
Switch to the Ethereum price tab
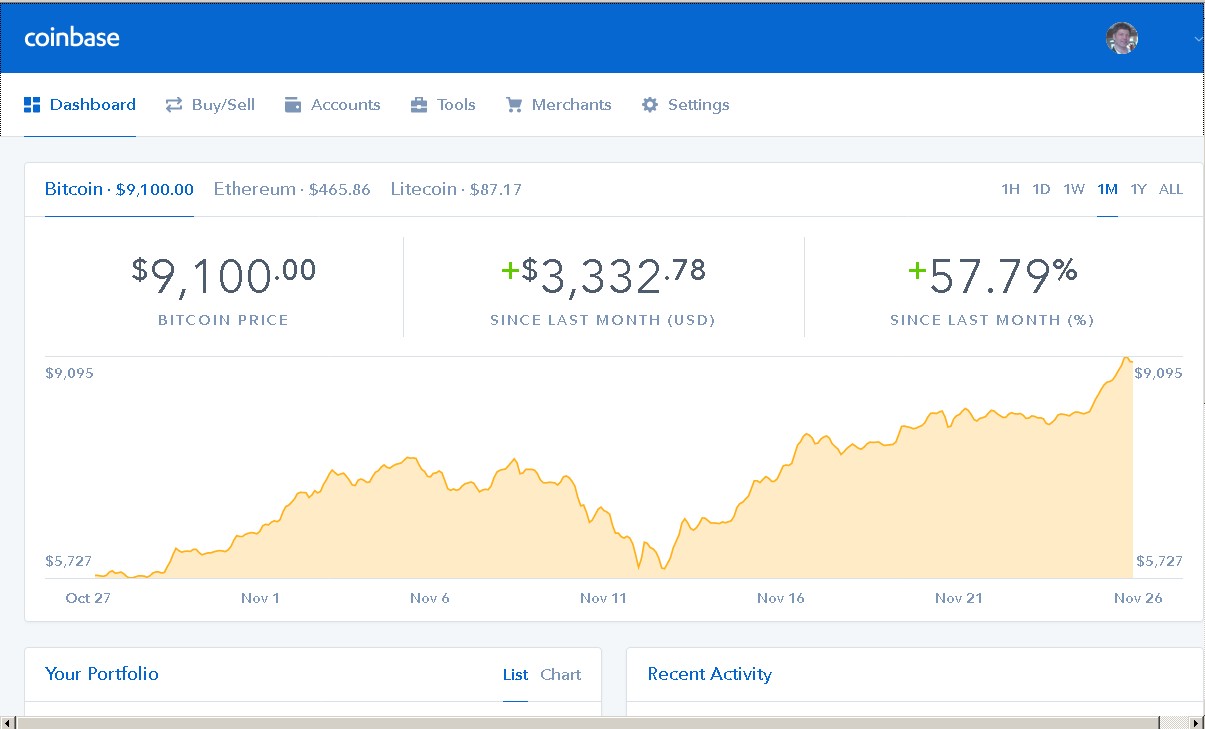pyautogui.click(x=292, y=189)
